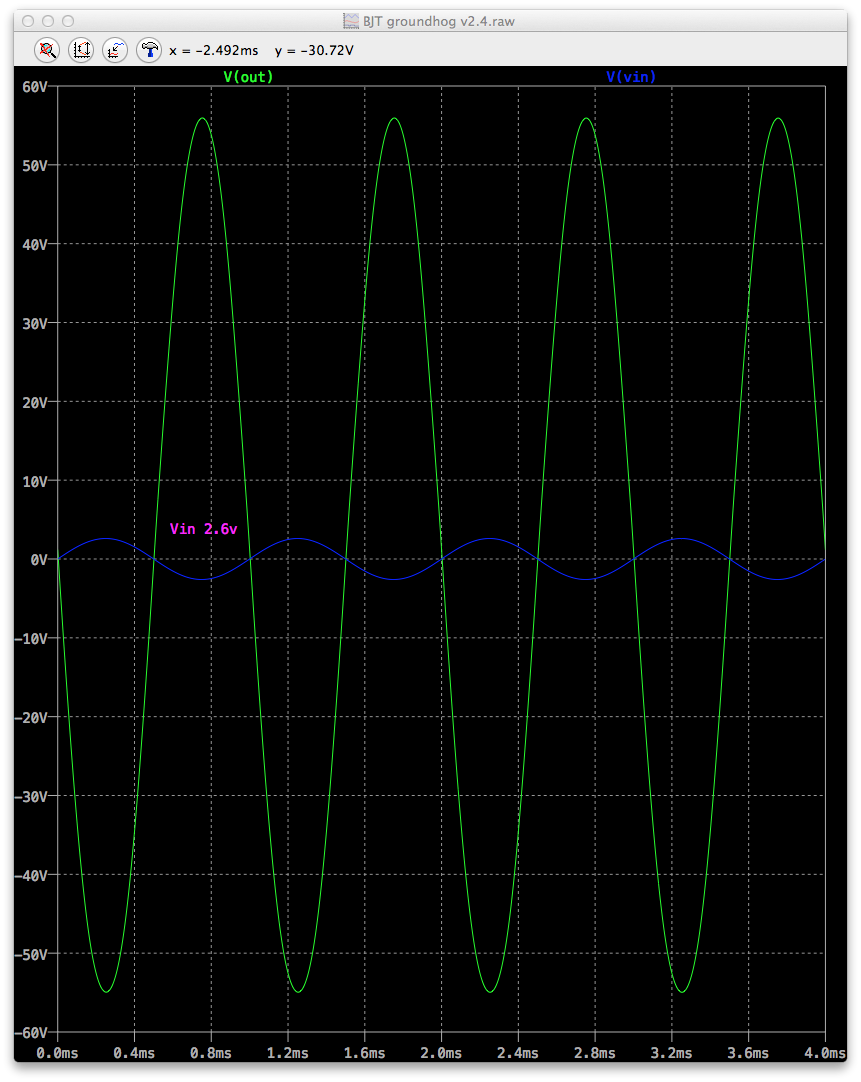Minimize the waveform window
861x1082 pixels.
(48, 21)
